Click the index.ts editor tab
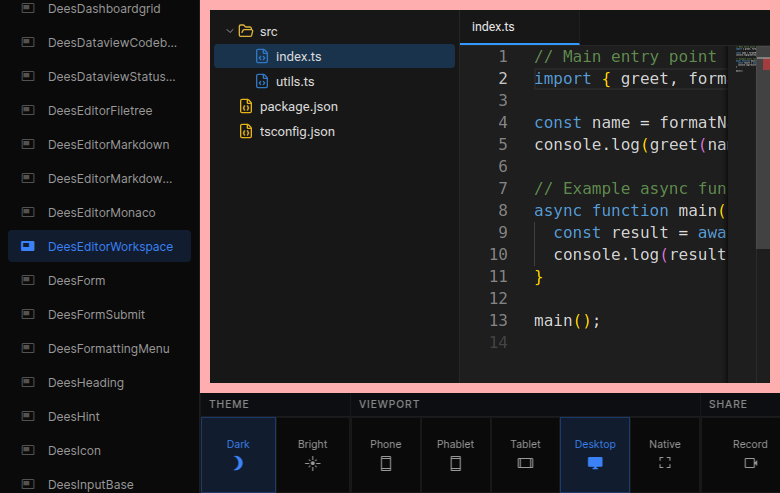Viewport: 780px width, 493px height. tap(493, 26)
